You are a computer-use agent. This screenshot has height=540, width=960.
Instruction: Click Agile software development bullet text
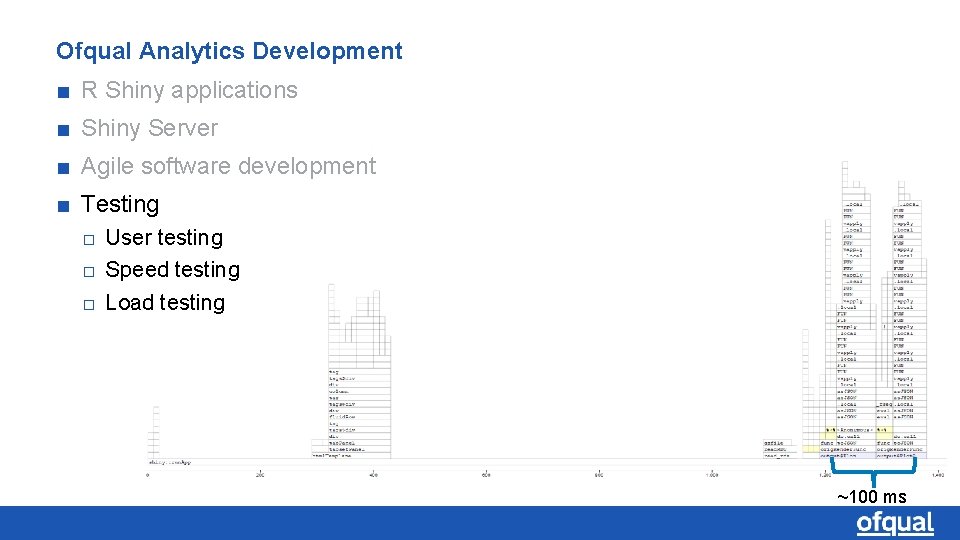pos(228,166)
